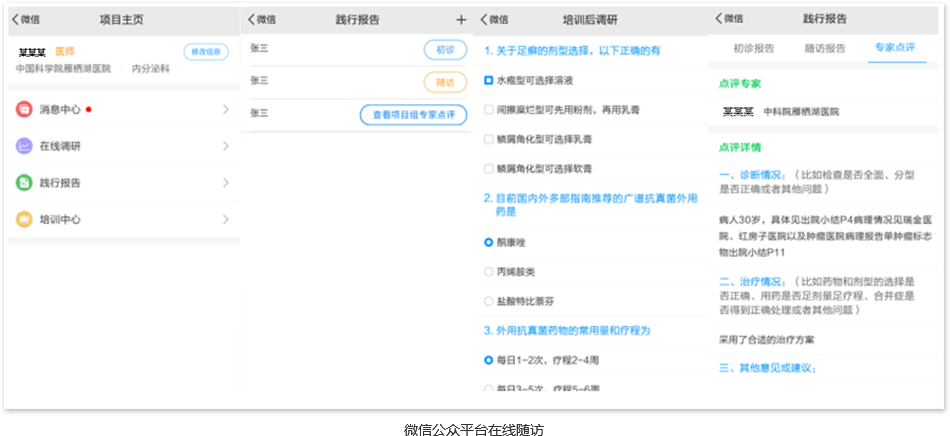Click the plus icon in 践行报告 header
Viewport: 950px width, 436px height.
point(461,19)
